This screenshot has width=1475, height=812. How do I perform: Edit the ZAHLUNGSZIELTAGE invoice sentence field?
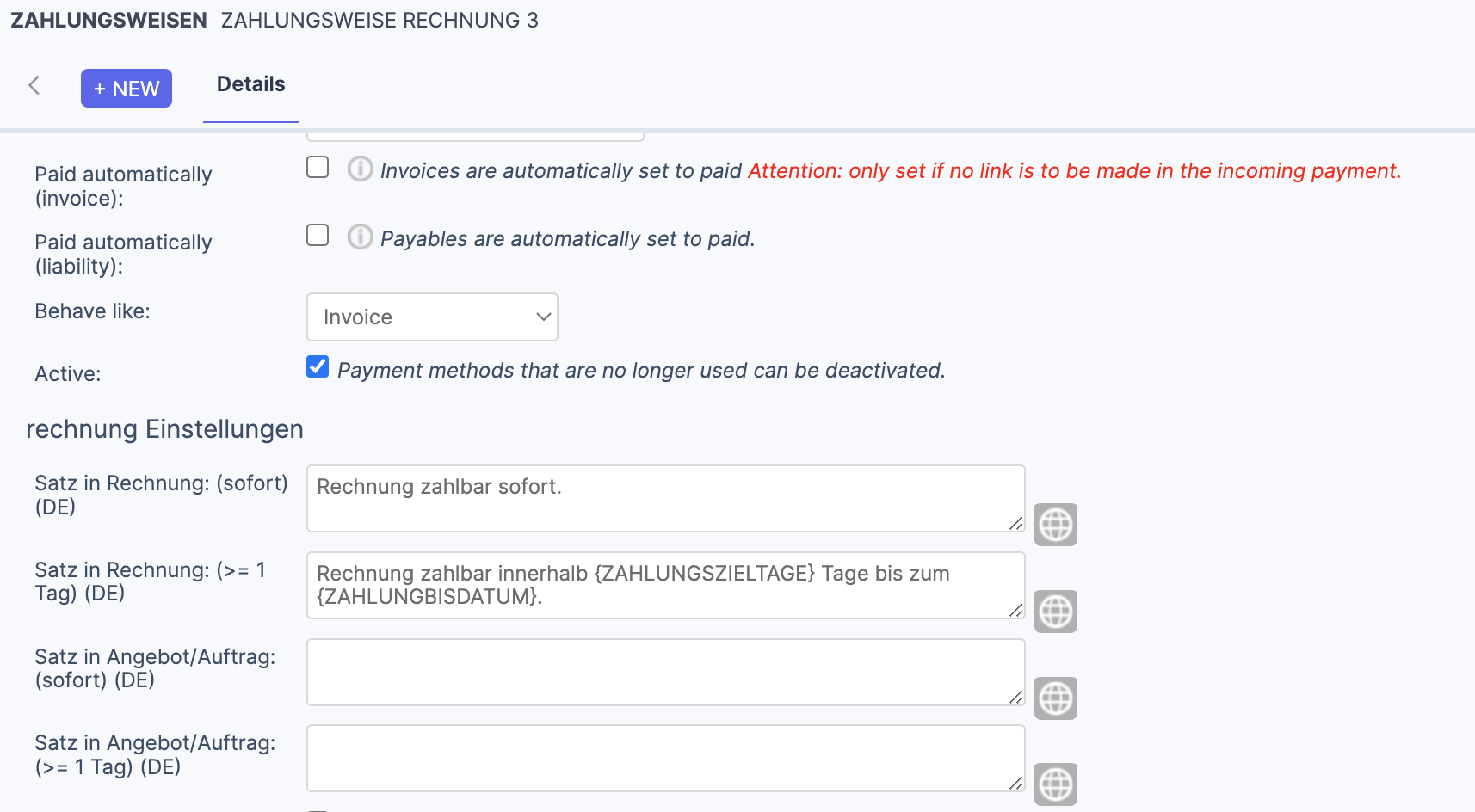[x=665, y=585]
